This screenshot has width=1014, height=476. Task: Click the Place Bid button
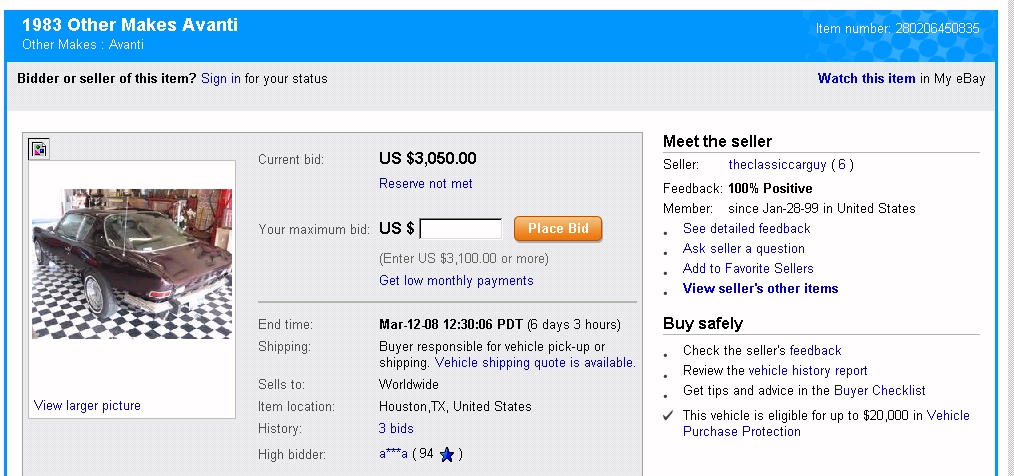click(x=558, y=229)
